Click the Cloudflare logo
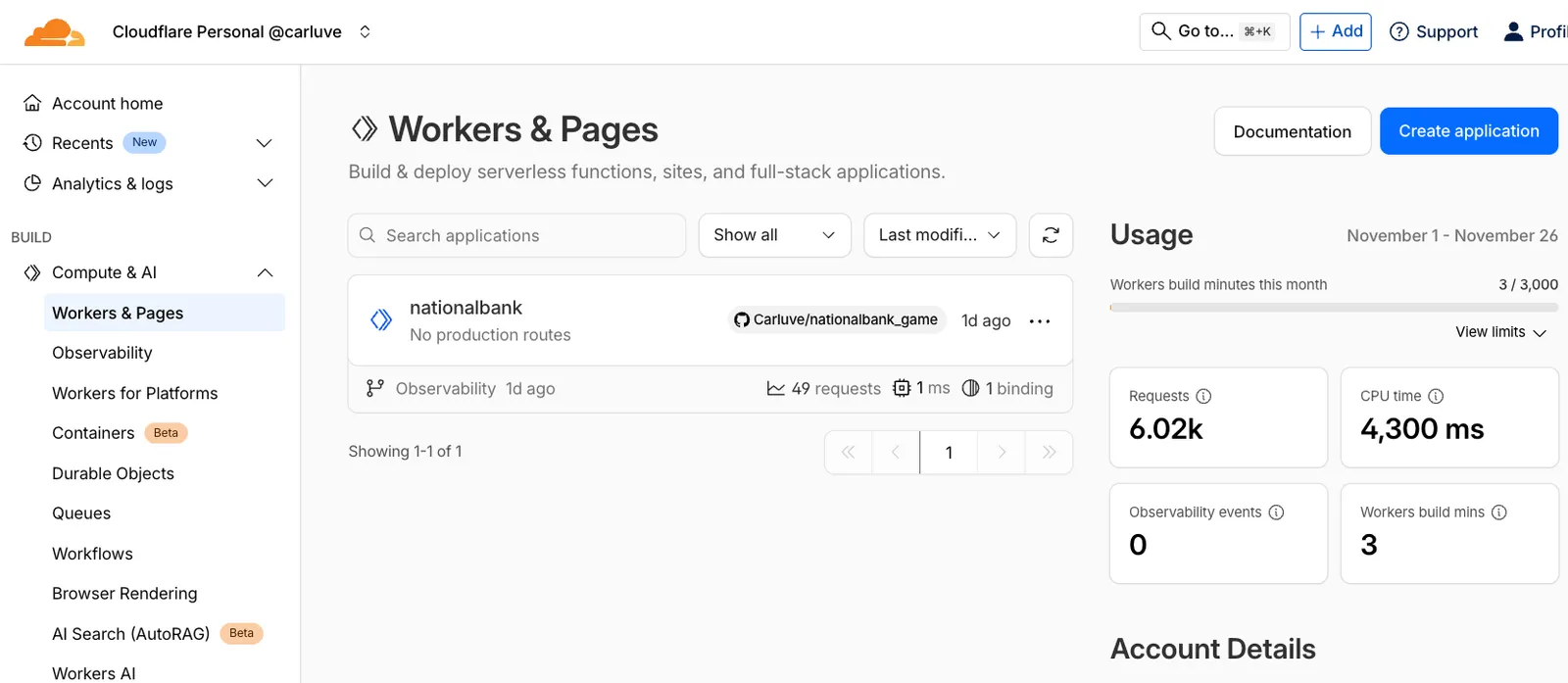Screen dimensions: 1568x683 54,32
